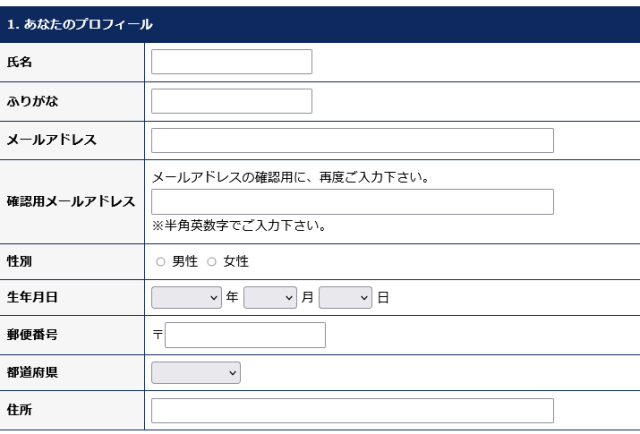640x434 pixels.
Task: Focus the ふりがな text box
Action: pyautogui.click(x=231, y=101)
